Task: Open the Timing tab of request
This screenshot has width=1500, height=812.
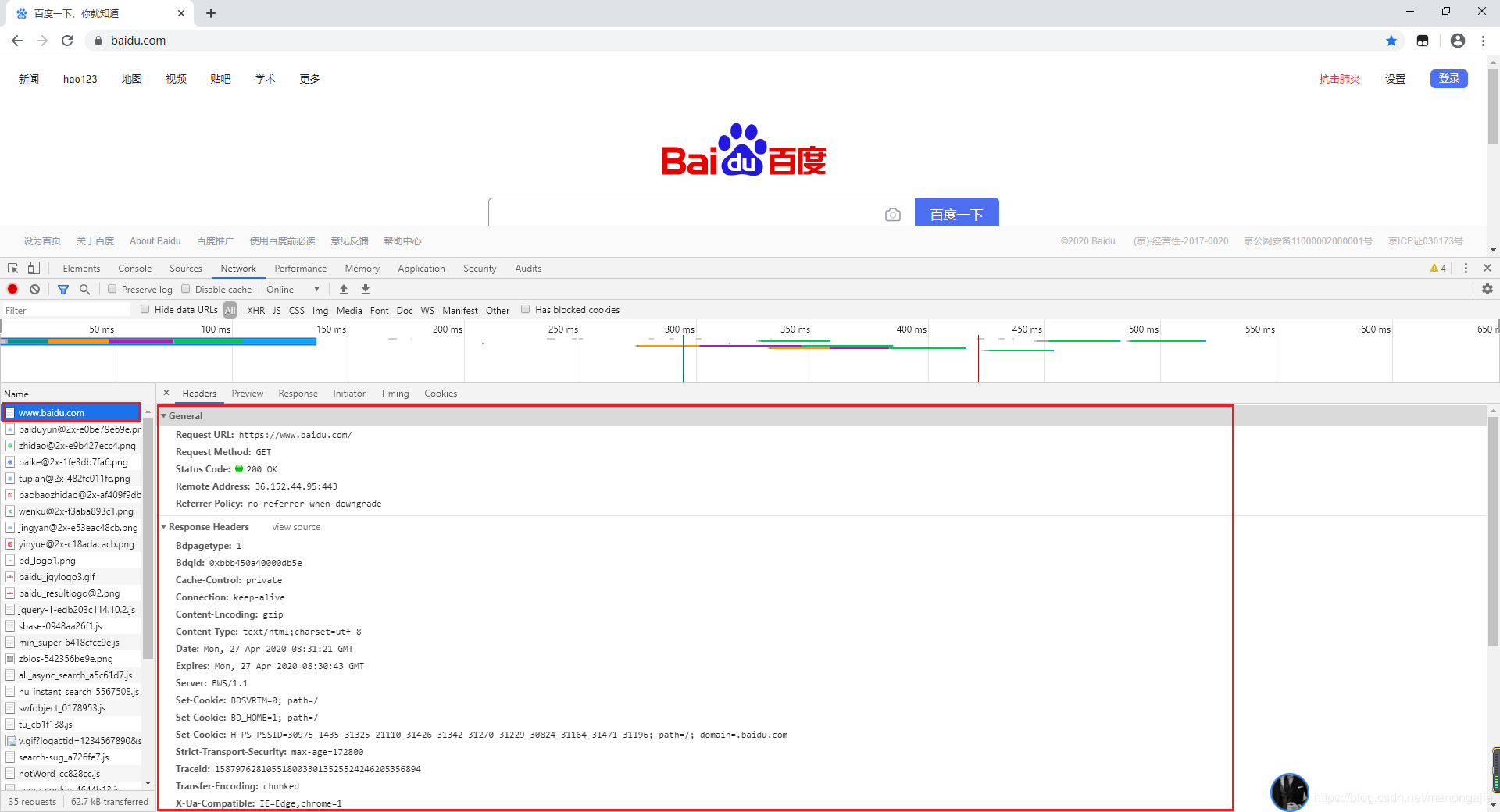Action: [395, 393]
